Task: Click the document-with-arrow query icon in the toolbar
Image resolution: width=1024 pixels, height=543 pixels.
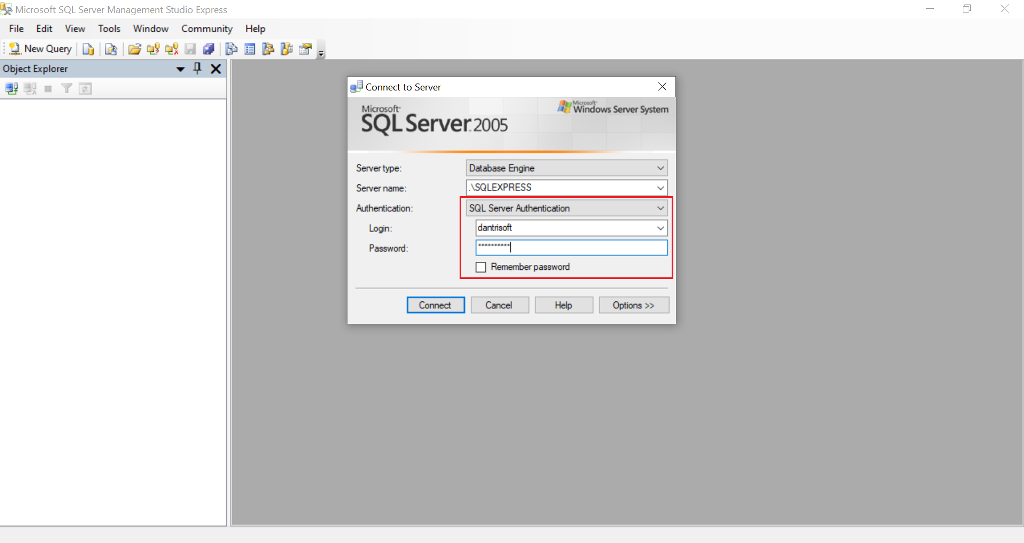Action: click(111, 49)
